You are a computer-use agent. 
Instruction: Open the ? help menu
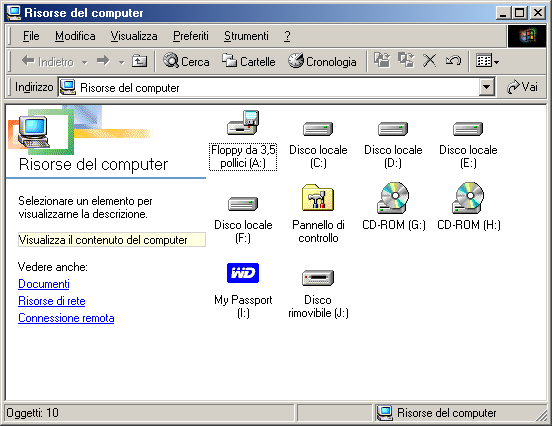[x=287, y=36]
